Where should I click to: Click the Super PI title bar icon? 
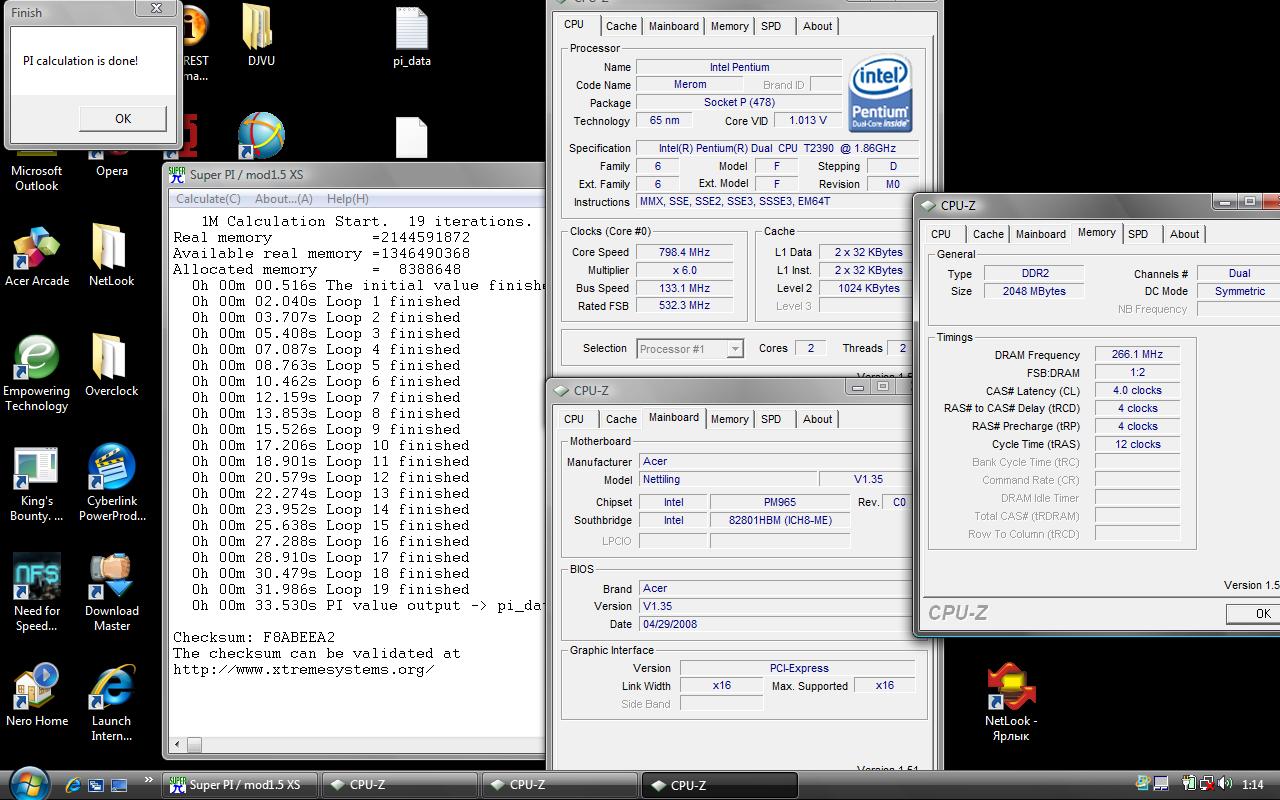tap(177, 174)
